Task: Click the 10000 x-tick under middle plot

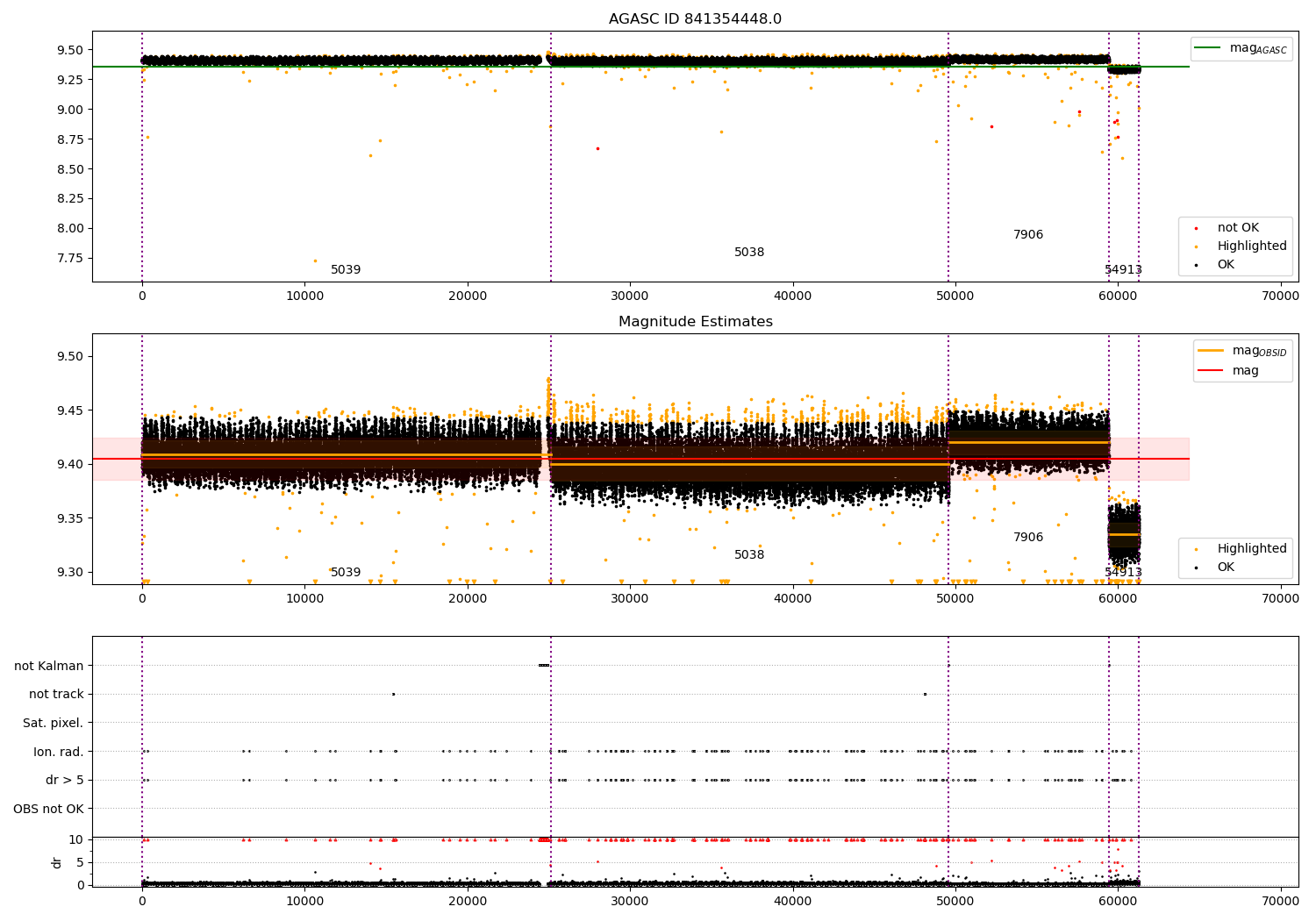Action: click(x=304, y=599)
